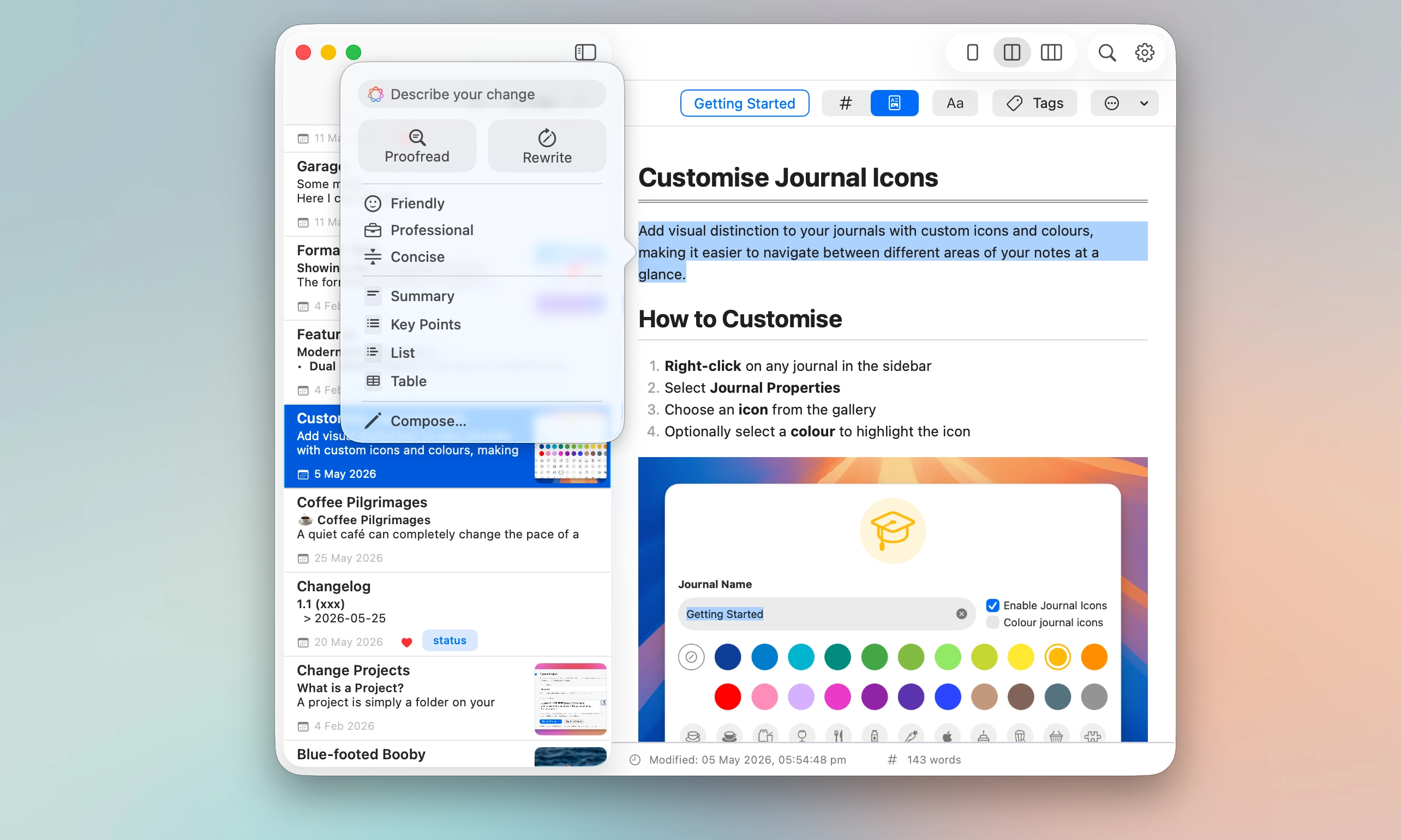This screenshot has height=840, width=1401.
Task: Open the Blue-footed Booby note
Action: click(x=447, y=753)
